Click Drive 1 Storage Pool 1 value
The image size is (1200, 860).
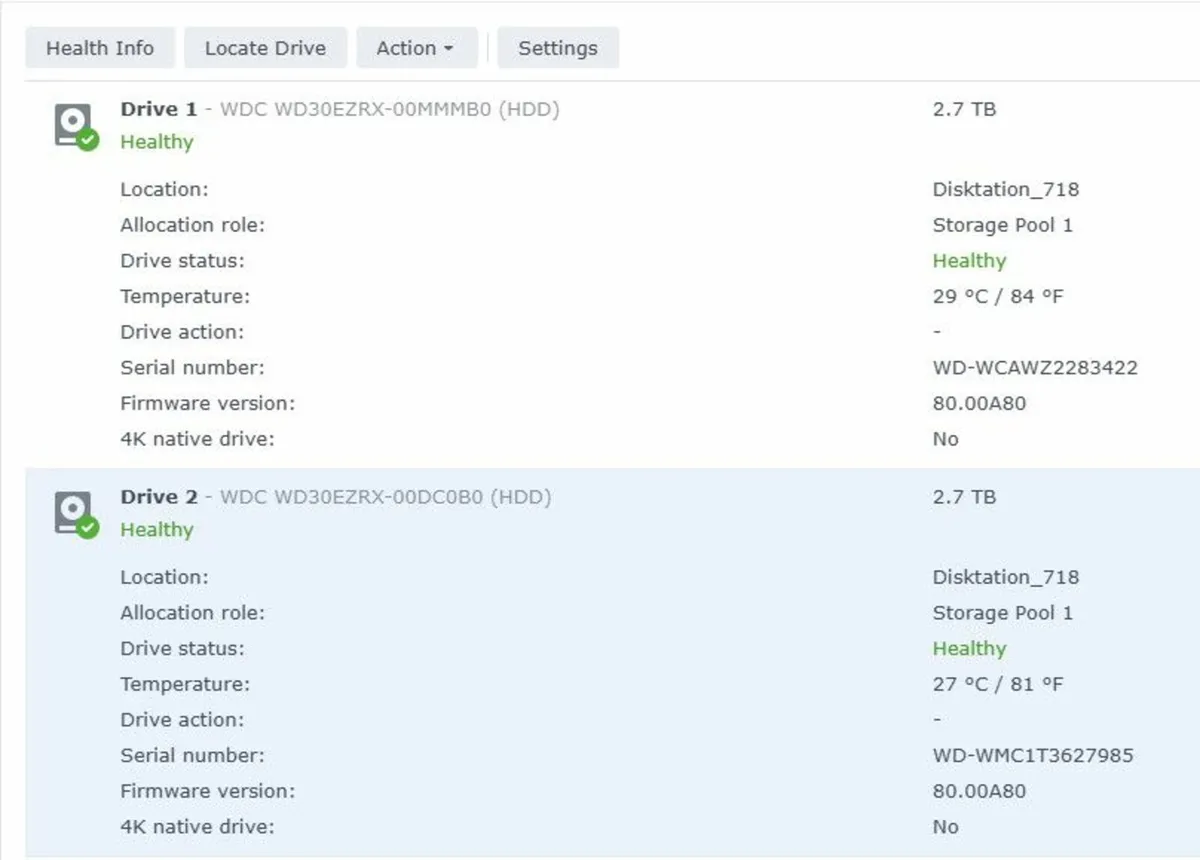click(x=1003, y=225)
